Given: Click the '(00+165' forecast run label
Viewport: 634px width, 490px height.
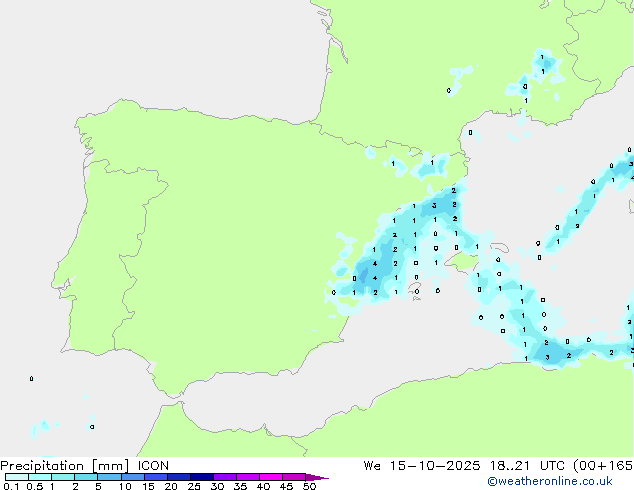Looking at the screenshot, I should (603, 466).
